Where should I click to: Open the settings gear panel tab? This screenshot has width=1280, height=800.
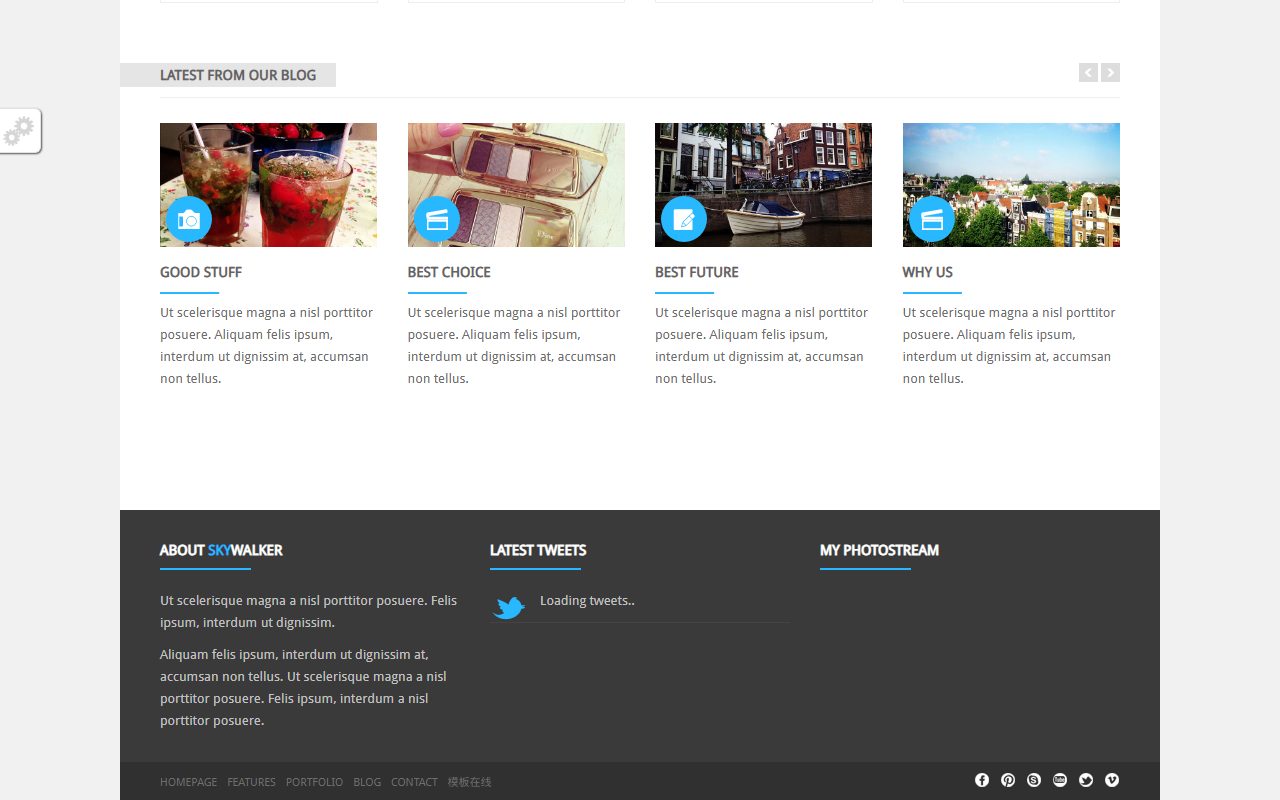tap(20, 131)
